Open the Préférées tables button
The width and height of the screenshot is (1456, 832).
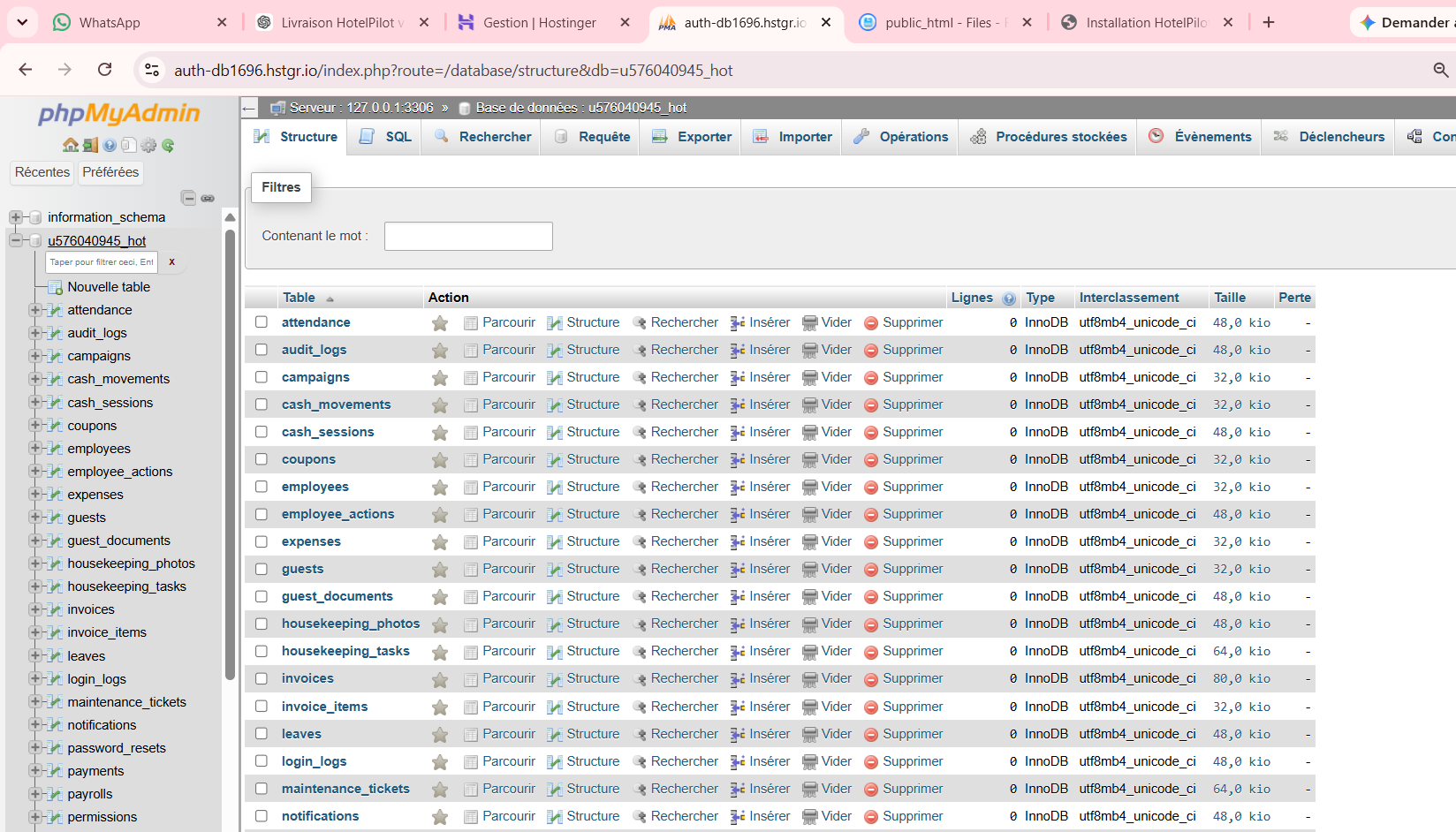pos(110,172)
